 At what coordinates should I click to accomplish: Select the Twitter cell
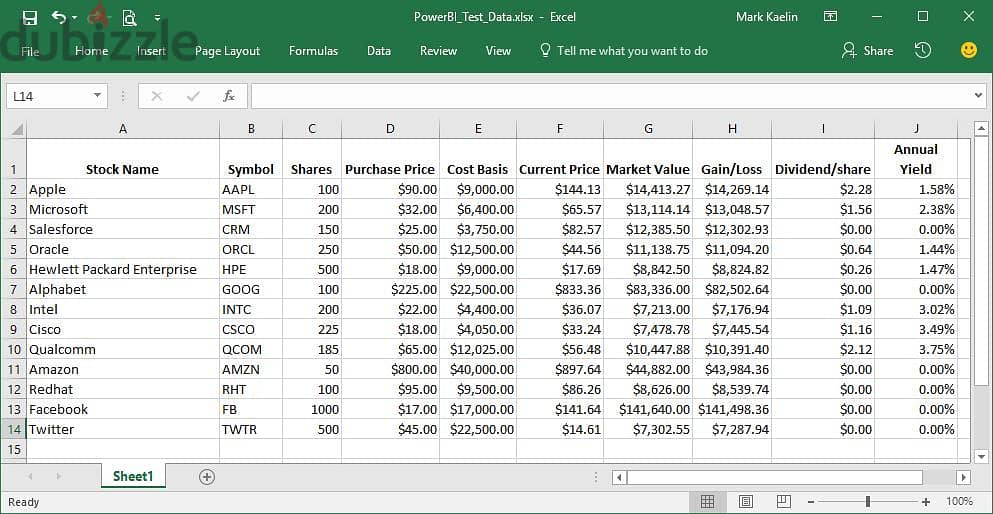click(x=123, y=430)
